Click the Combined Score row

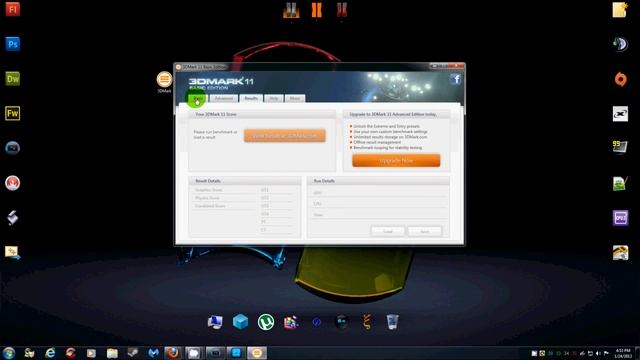(x=224, y=206)
